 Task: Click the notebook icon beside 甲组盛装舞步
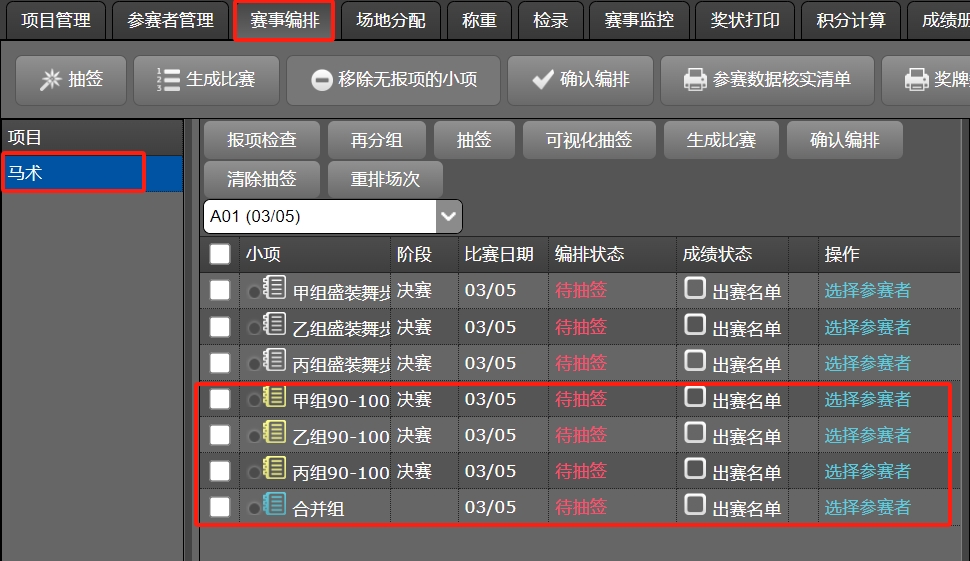point(275,289)
